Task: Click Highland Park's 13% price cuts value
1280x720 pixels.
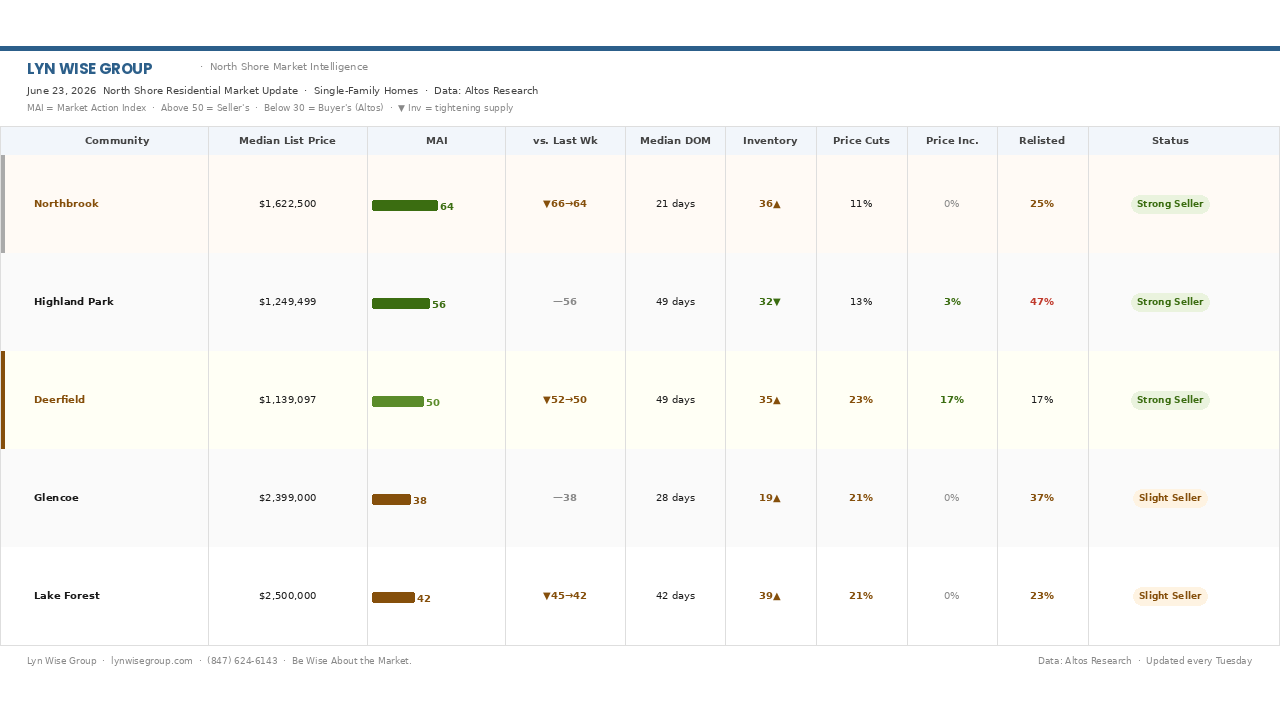Action: (x=861, y=302)
